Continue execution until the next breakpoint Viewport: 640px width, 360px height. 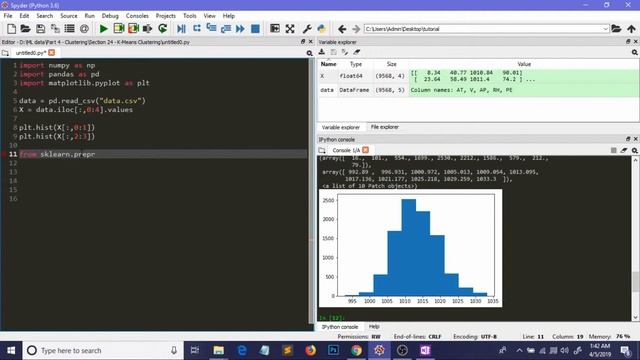tap(240, 29)
